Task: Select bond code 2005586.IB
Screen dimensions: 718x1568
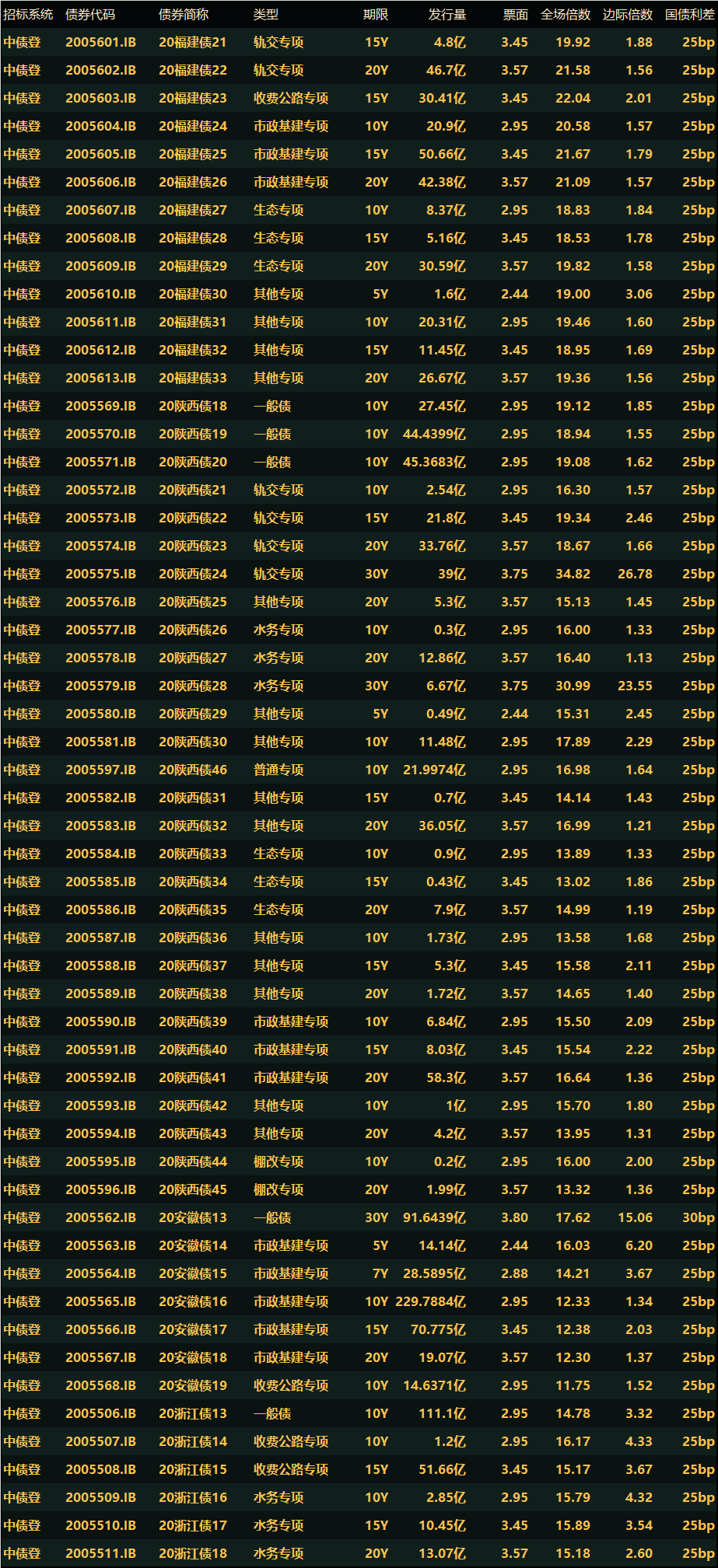Action: pyautogui.click(x=100, y=910)
